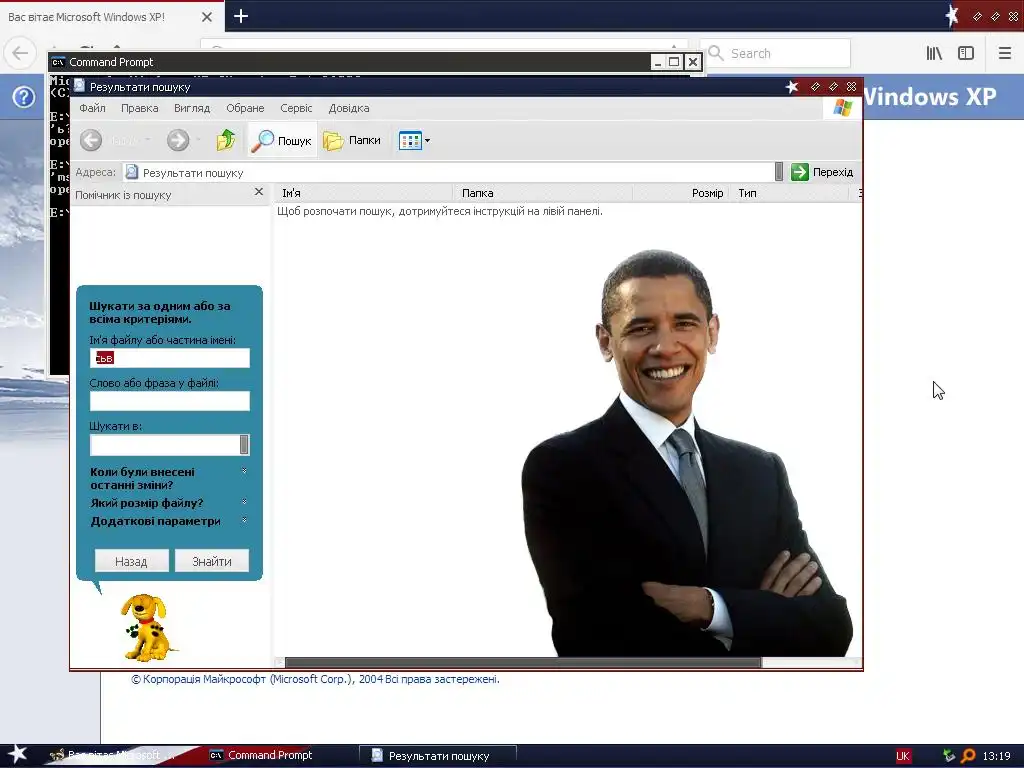Click the UK language indicator
The width and height of the screenshot is (1024, 768).
[903, 756]
